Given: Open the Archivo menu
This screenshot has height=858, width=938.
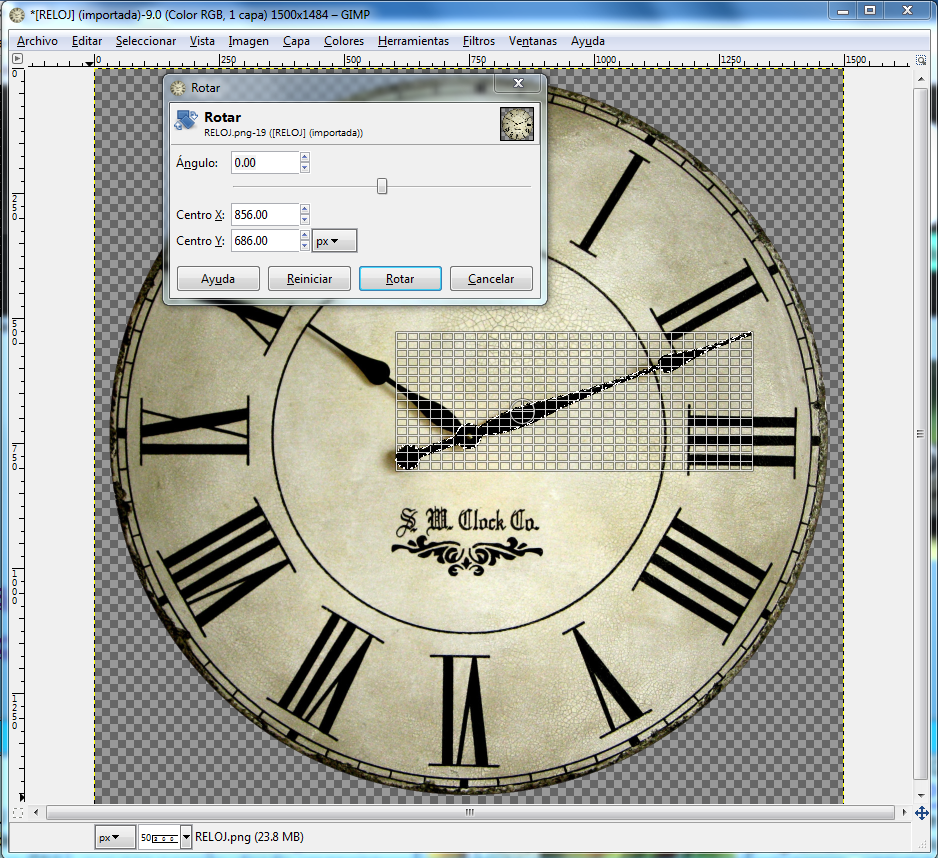Looking at the screenshot, I should point(37,41).
